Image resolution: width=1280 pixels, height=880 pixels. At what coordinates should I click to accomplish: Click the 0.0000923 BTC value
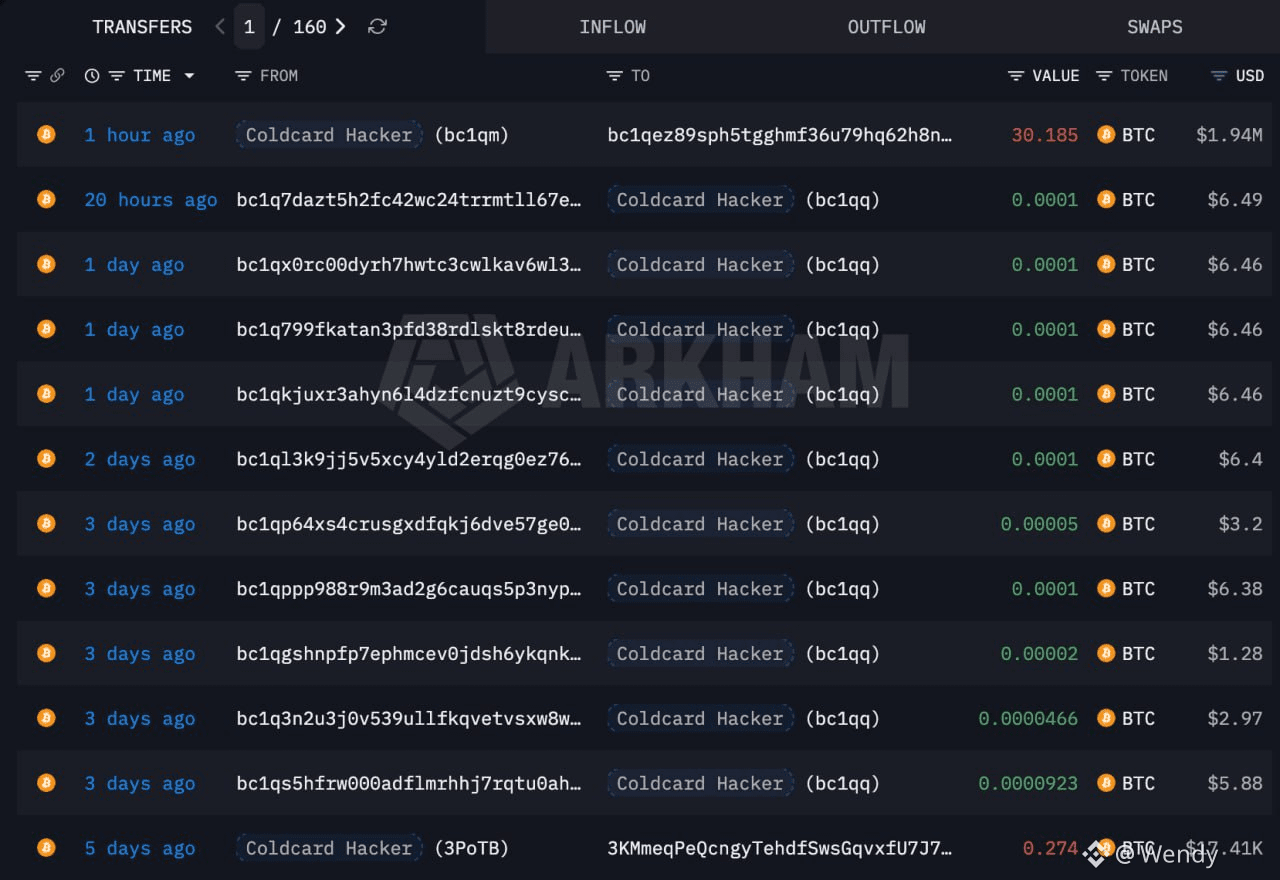pyautogui.click(x=1028, y=784)
